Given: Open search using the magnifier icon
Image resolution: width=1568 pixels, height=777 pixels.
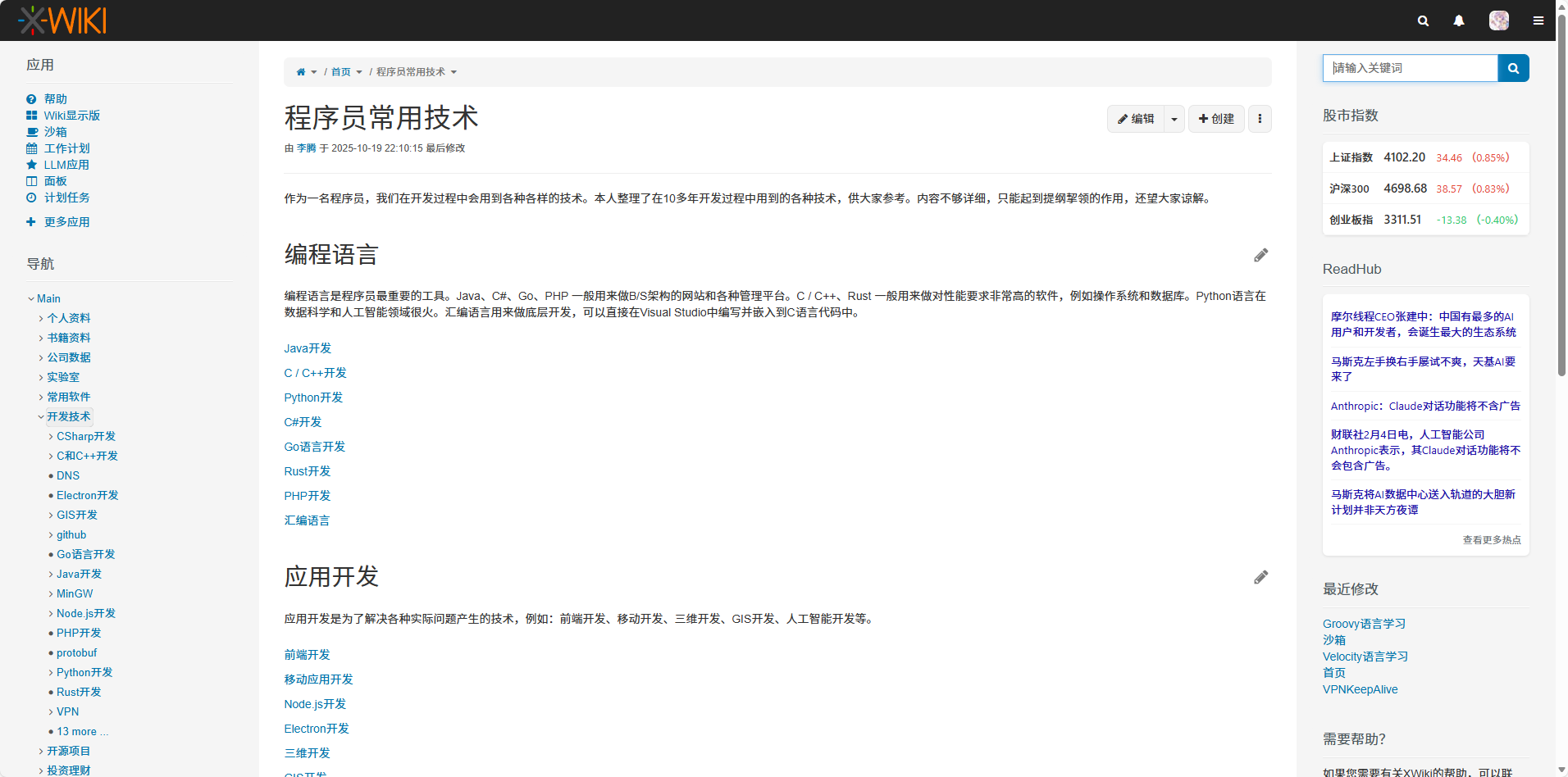Looking at the screenshot, I should [x=1423, y=20].
